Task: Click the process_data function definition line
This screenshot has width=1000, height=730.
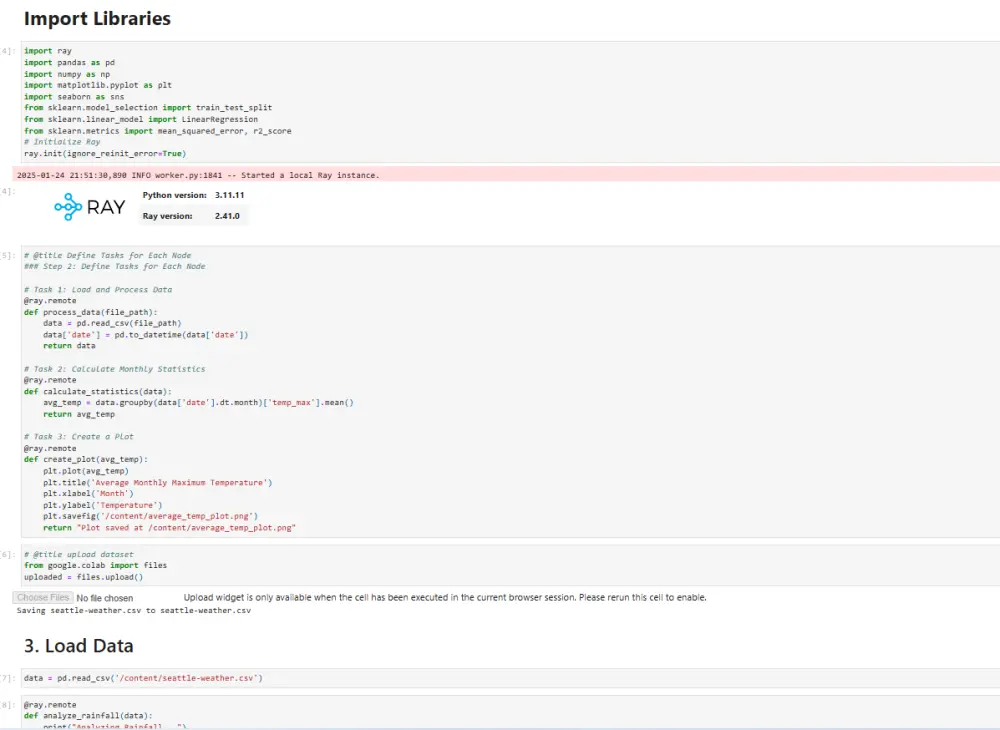Action: coord(97,312)
